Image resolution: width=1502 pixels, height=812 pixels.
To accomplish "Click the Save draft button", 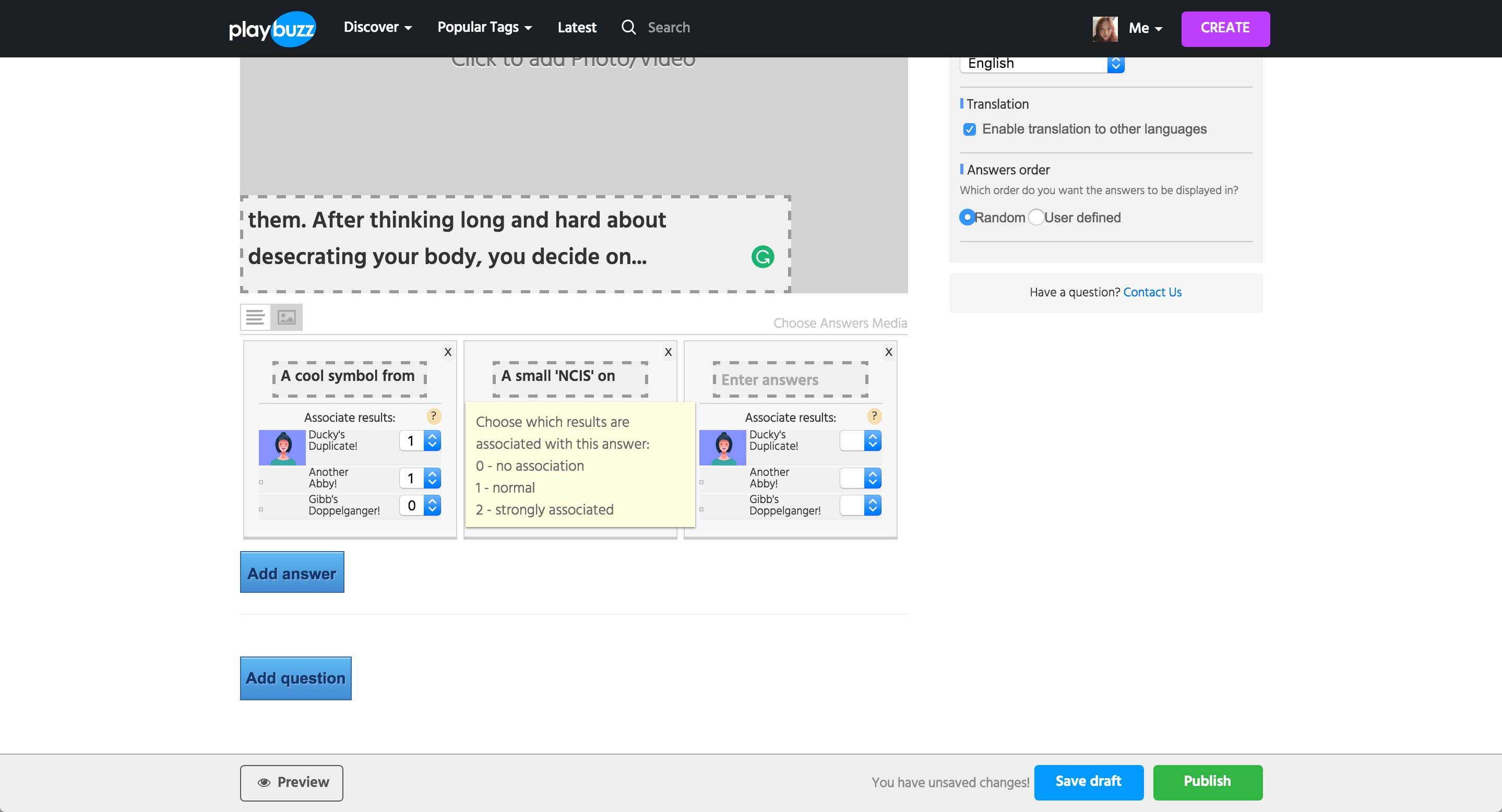I will tap(1088, 782).
